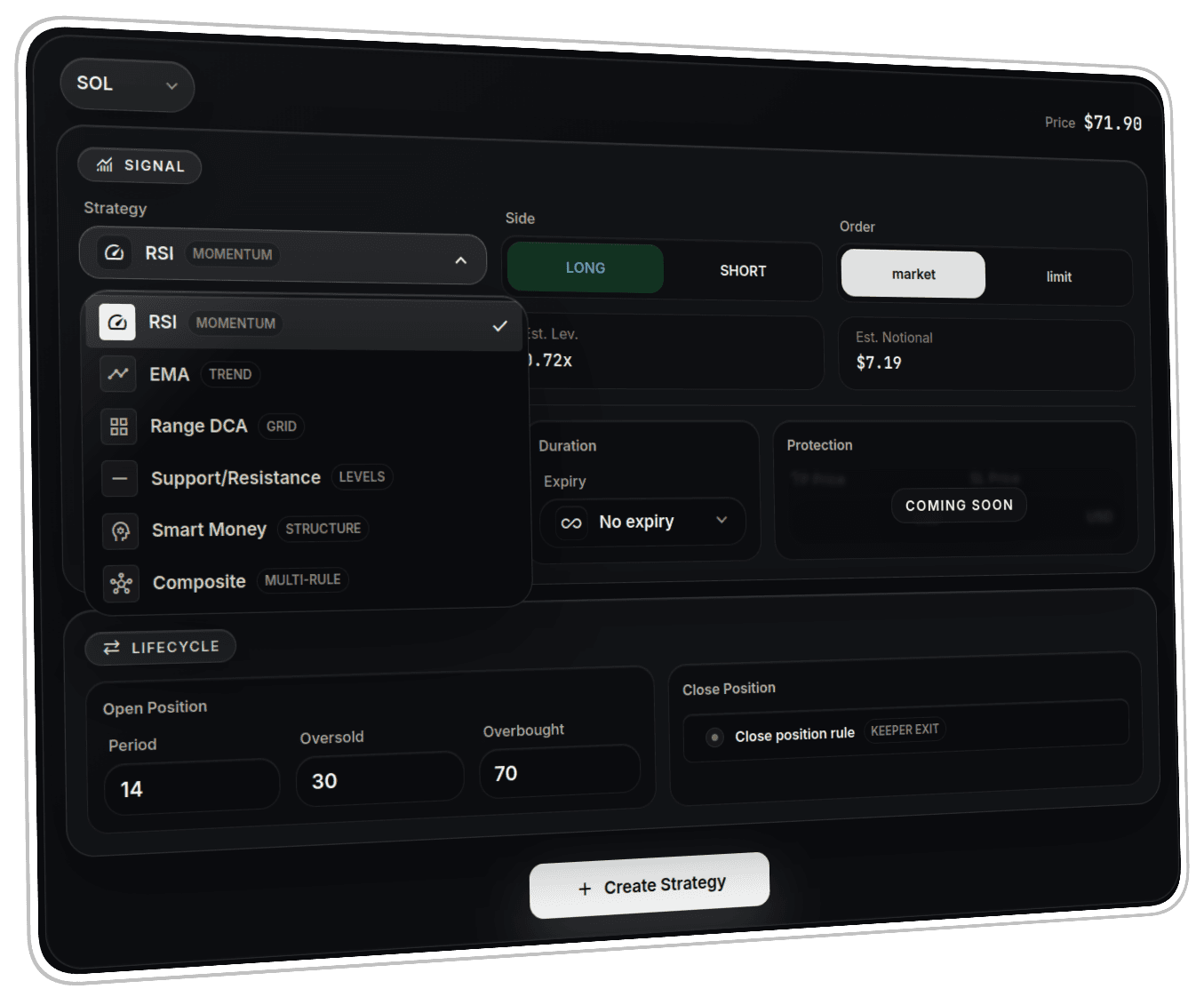Click the KEEPER EXIT tag
The width and height of the screenshot is (1204, 997).
tap(905, 730)
